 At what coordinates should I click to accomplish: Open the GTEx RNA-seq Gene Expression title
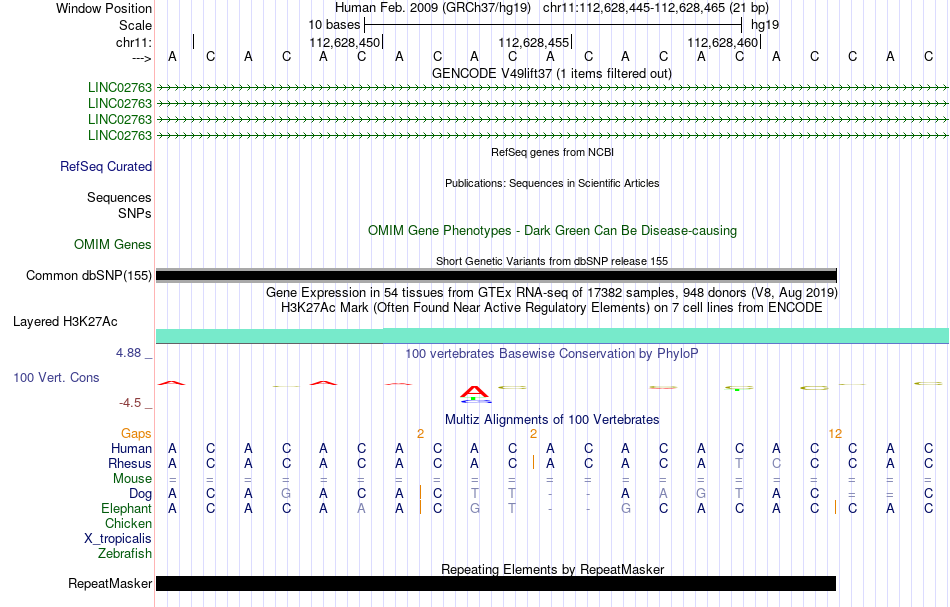(x=552, y=293)
